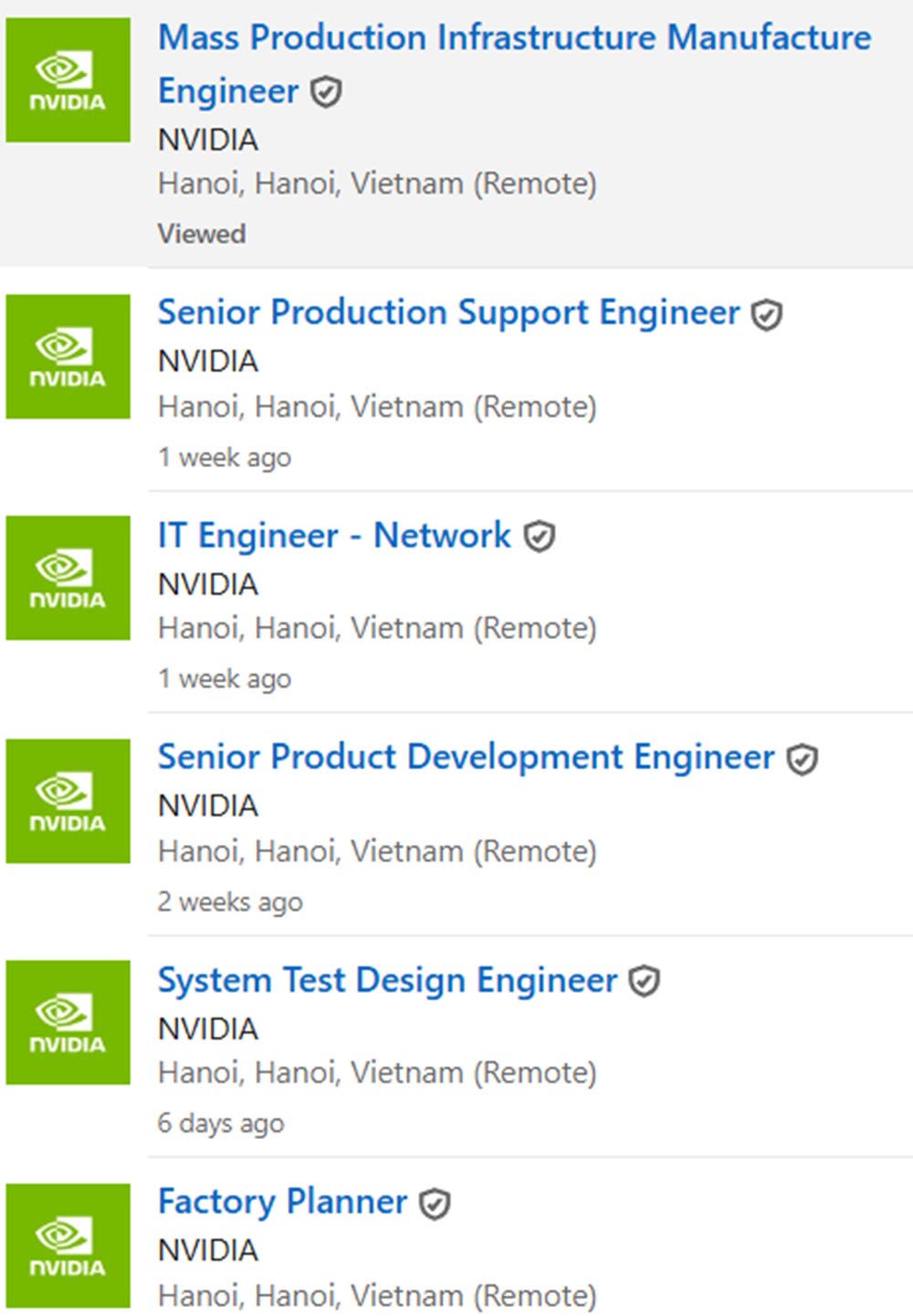Click the verified badge next to Senior Production Support Engineer

point(767,313)
